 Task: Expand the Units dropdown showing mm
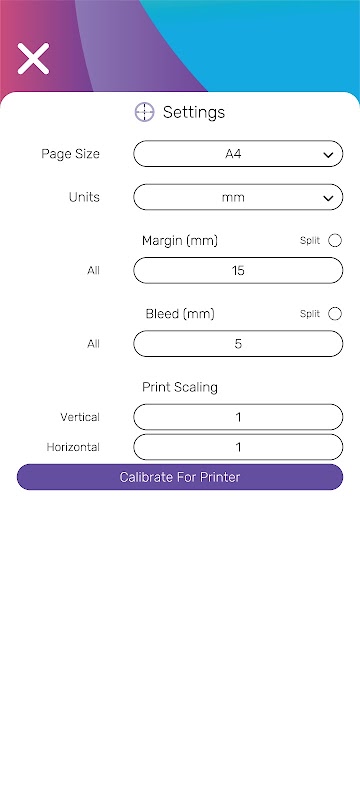238,197
